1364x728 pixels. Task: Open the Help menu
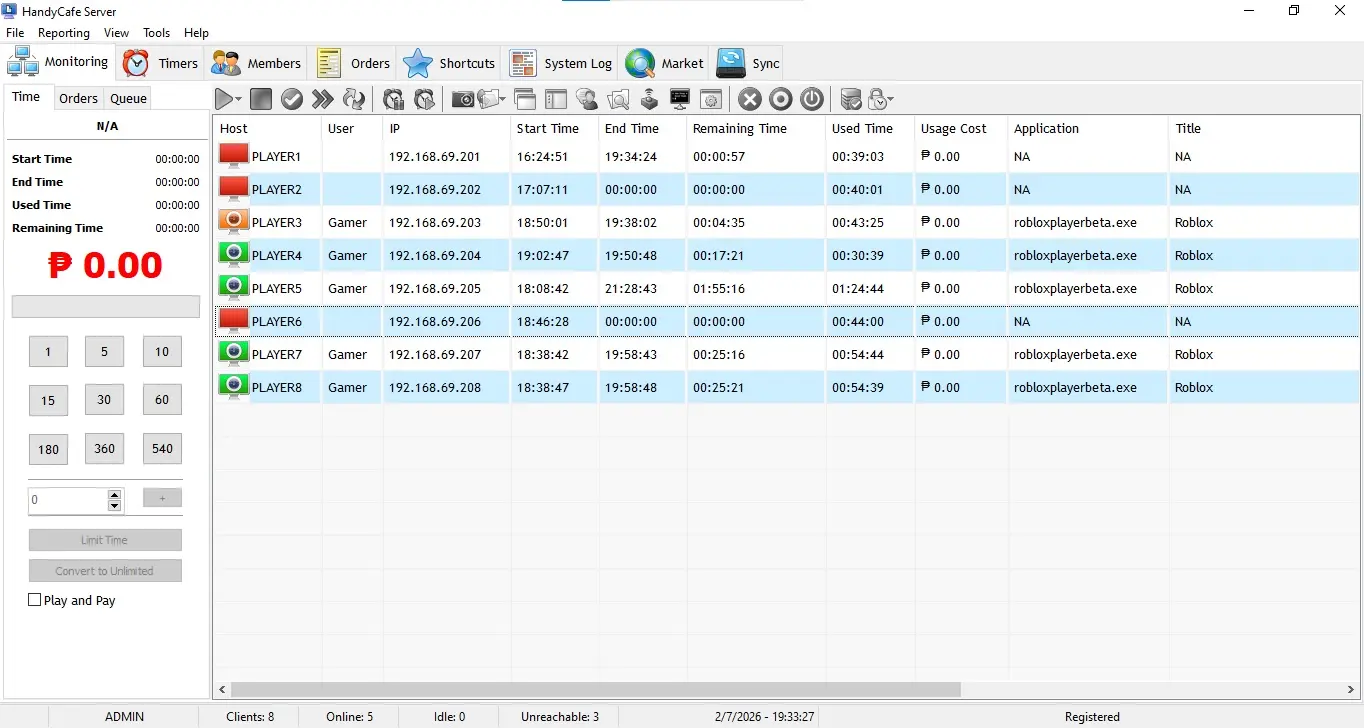197,33
